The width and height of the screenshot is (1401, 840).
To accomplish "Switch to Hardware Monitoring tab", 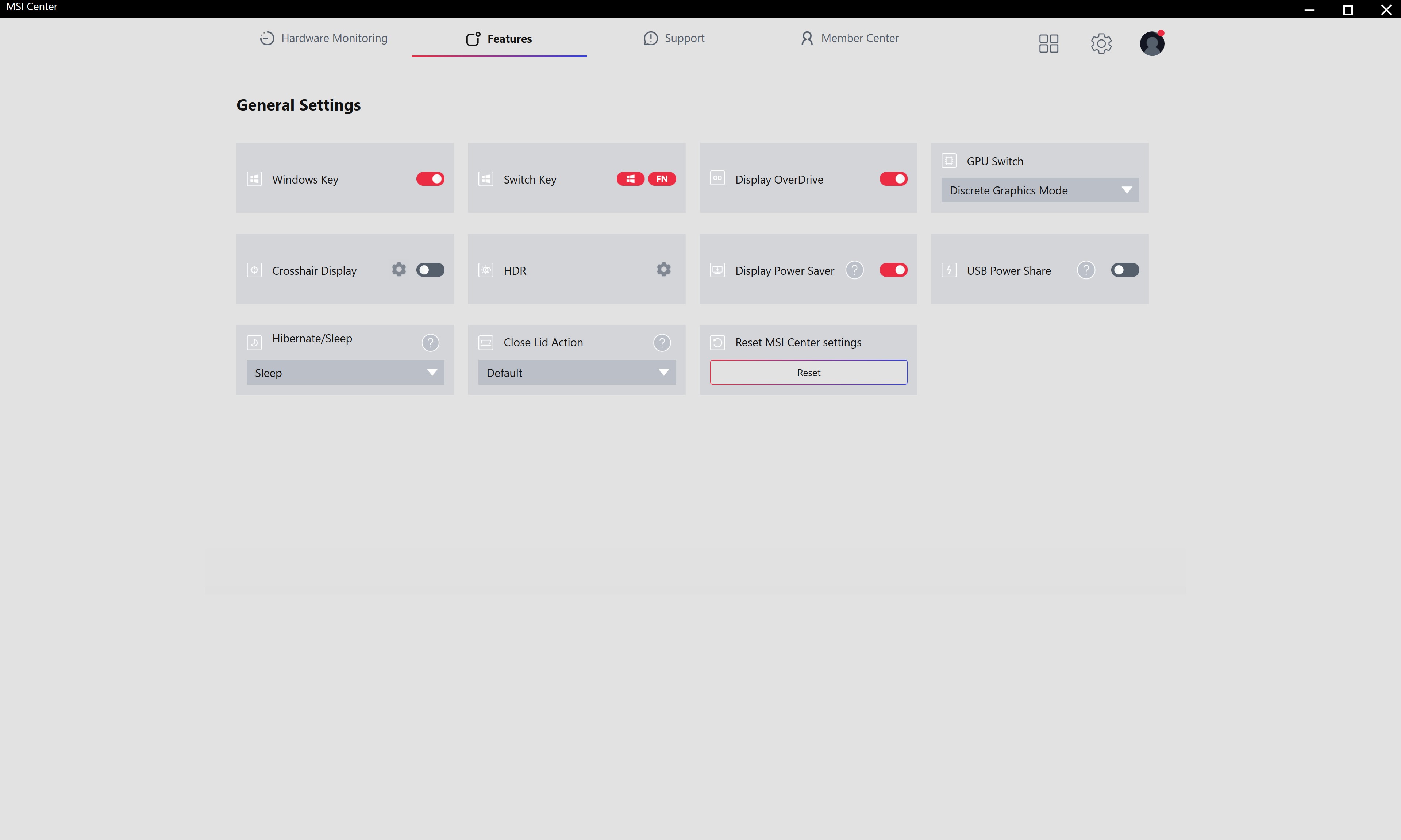I will (x=324, y=38).
